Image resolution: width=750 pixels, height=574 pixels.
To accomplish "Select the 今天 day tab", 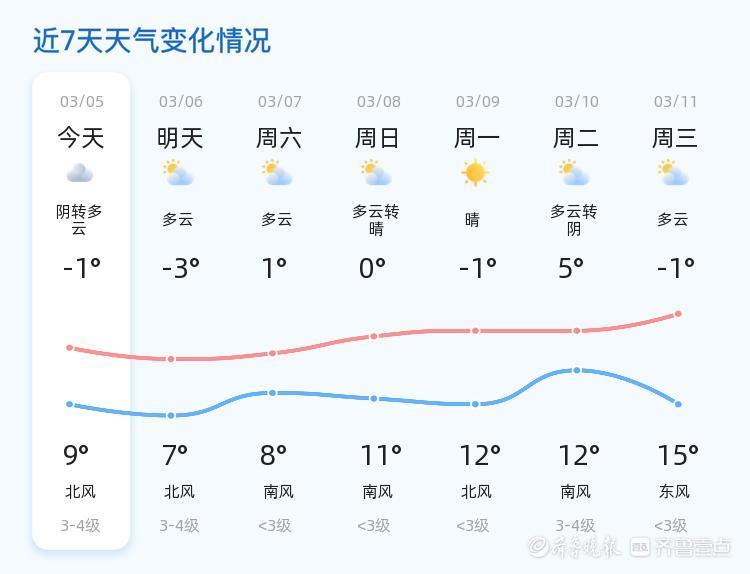I will click(x=81, y=137).
